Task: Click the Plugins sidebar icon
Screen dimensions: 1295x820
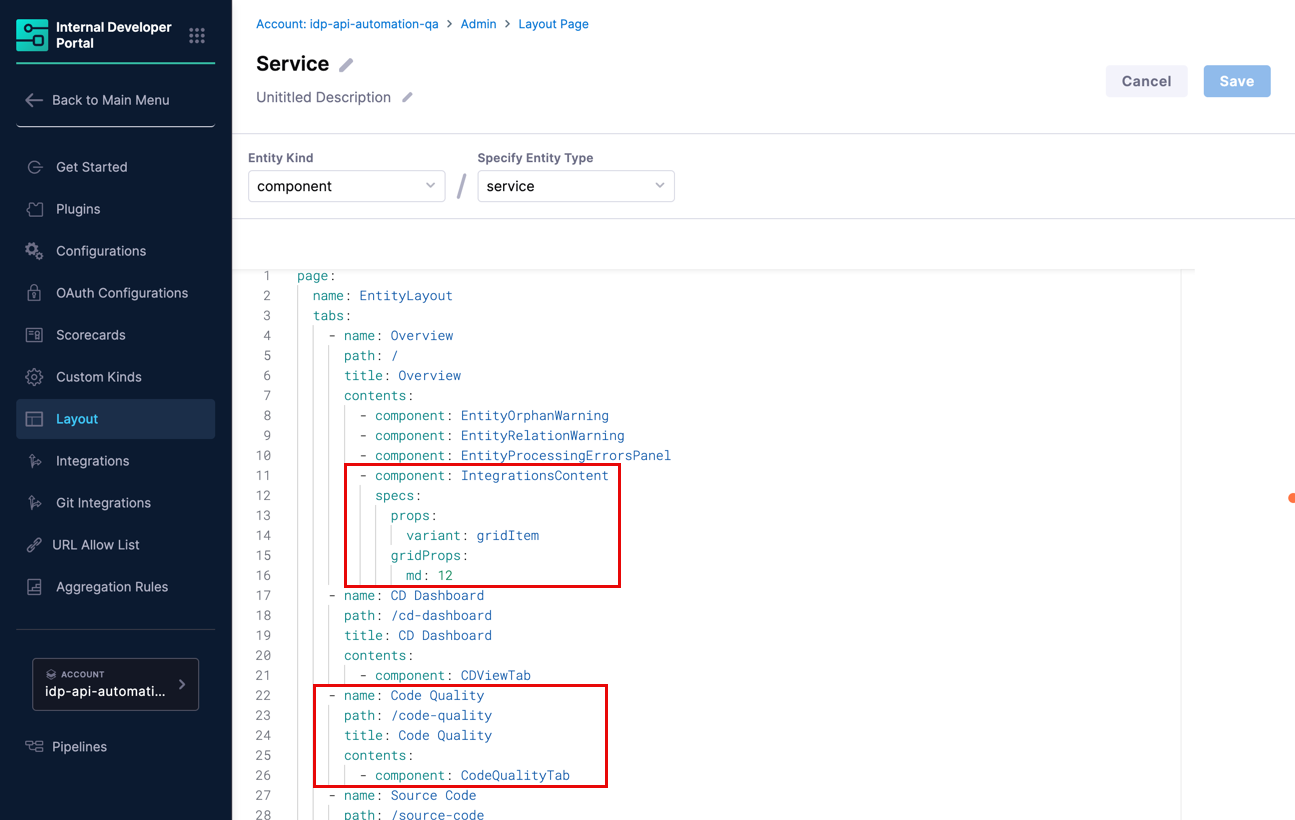Action: pos(35,209)
